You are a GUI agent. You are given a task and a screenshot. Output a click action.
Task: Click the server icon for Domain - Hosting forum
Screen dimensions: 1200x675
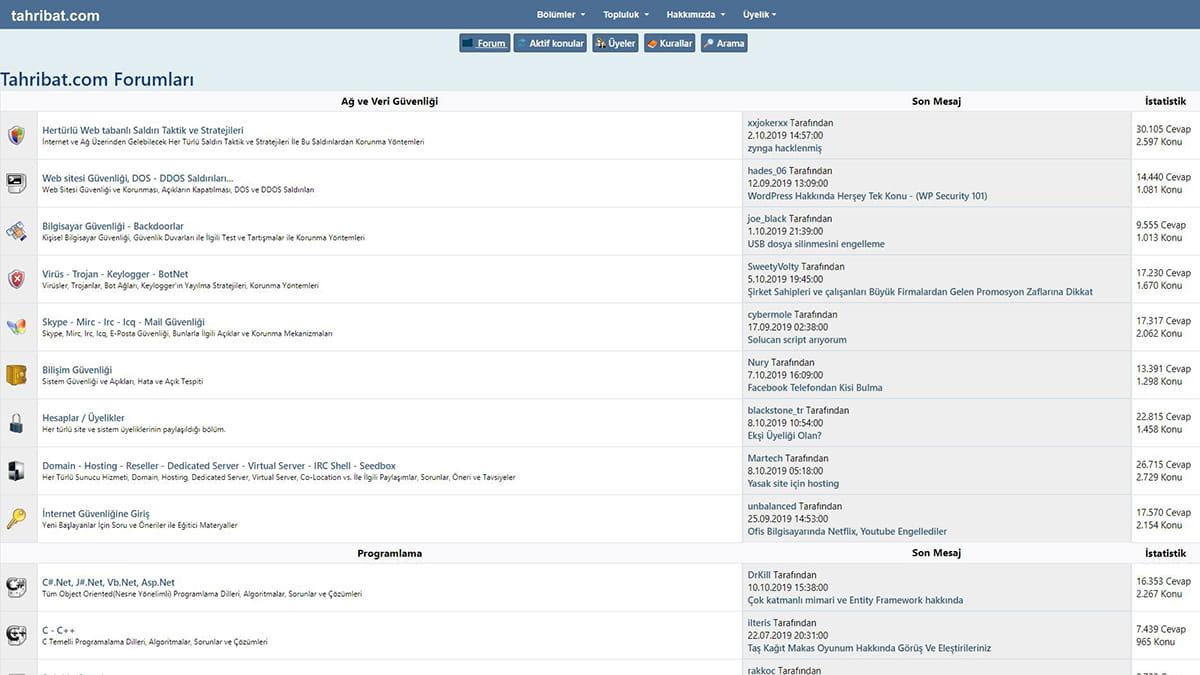[16, 471]
